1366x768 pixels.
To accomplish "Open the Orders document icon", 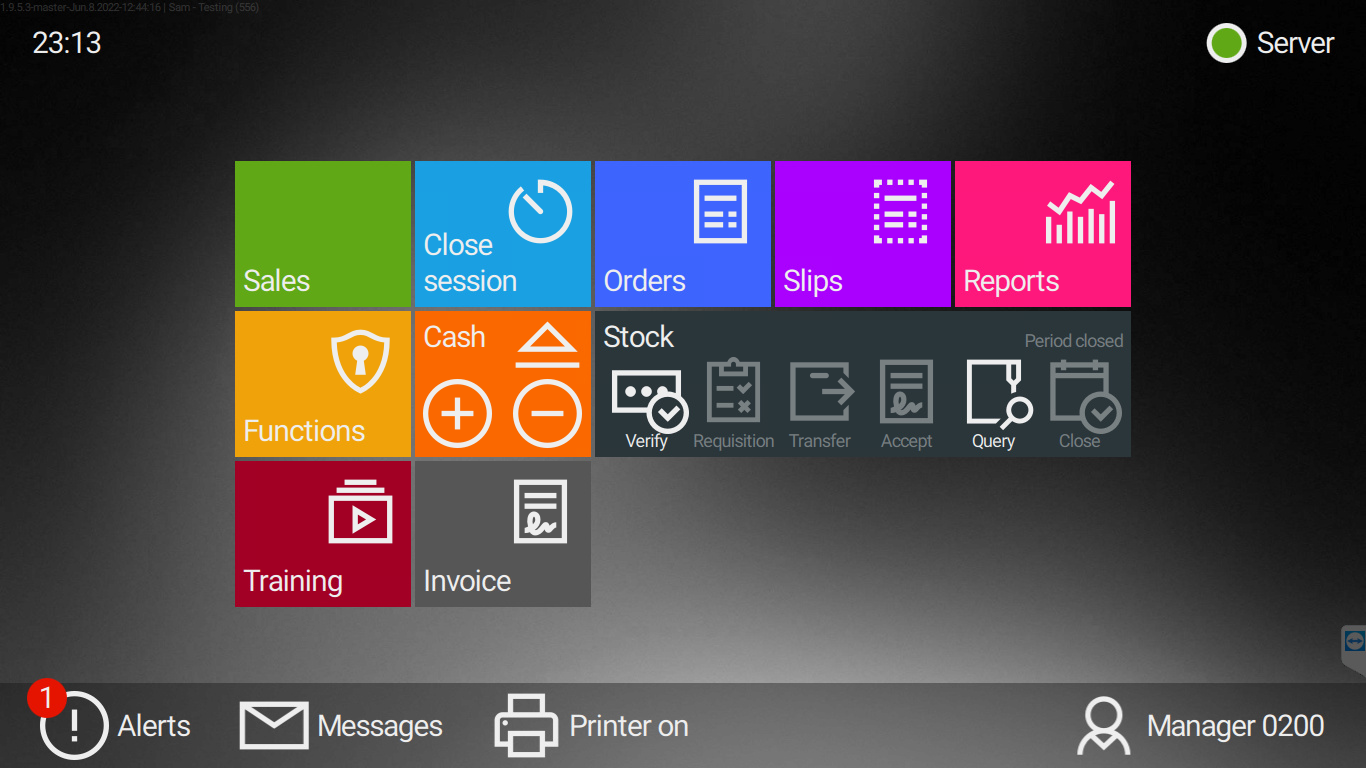I will [x=720, y=211].
